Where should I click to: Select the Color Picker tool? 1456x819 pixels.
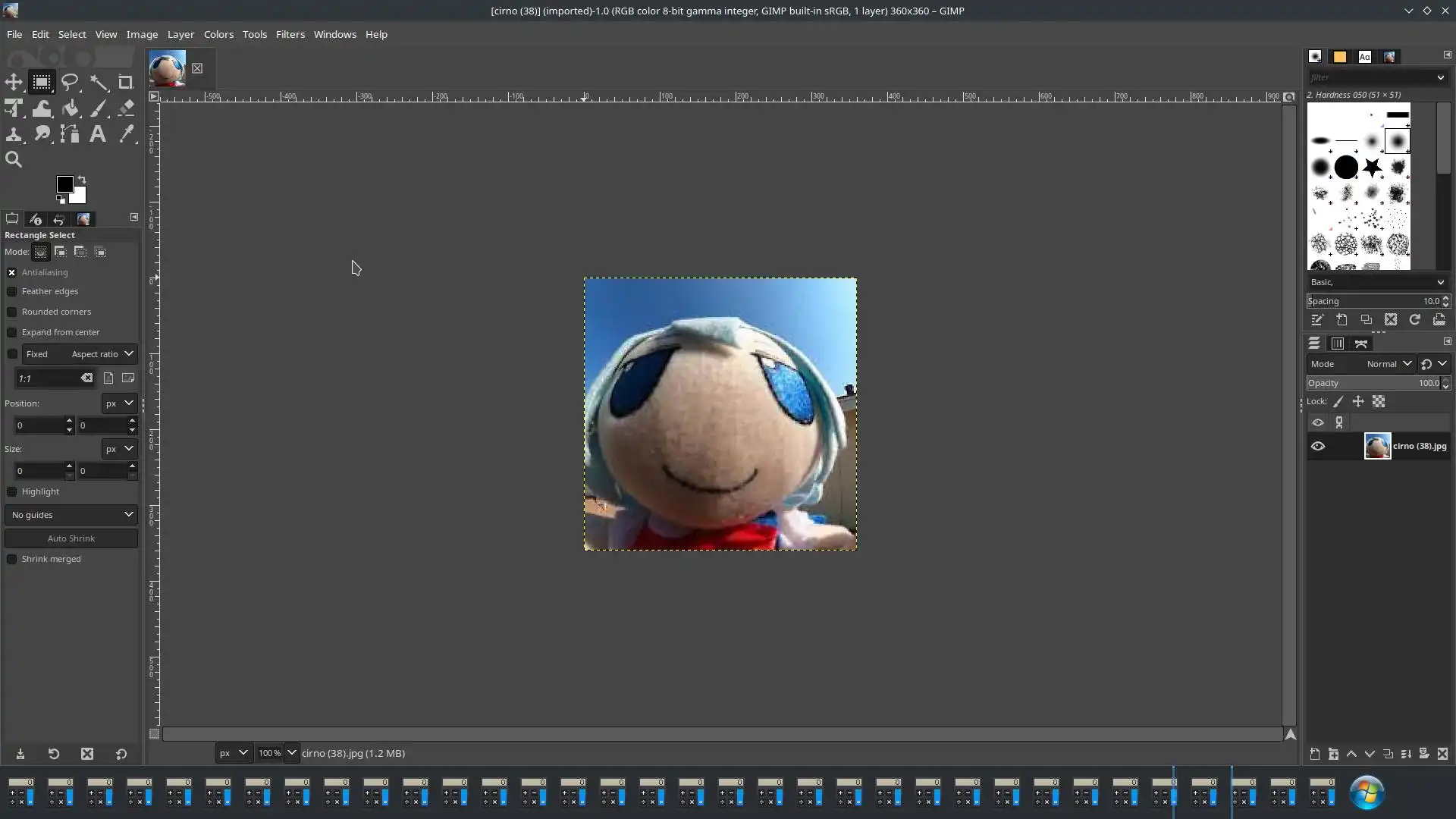[x=126, y=134]
